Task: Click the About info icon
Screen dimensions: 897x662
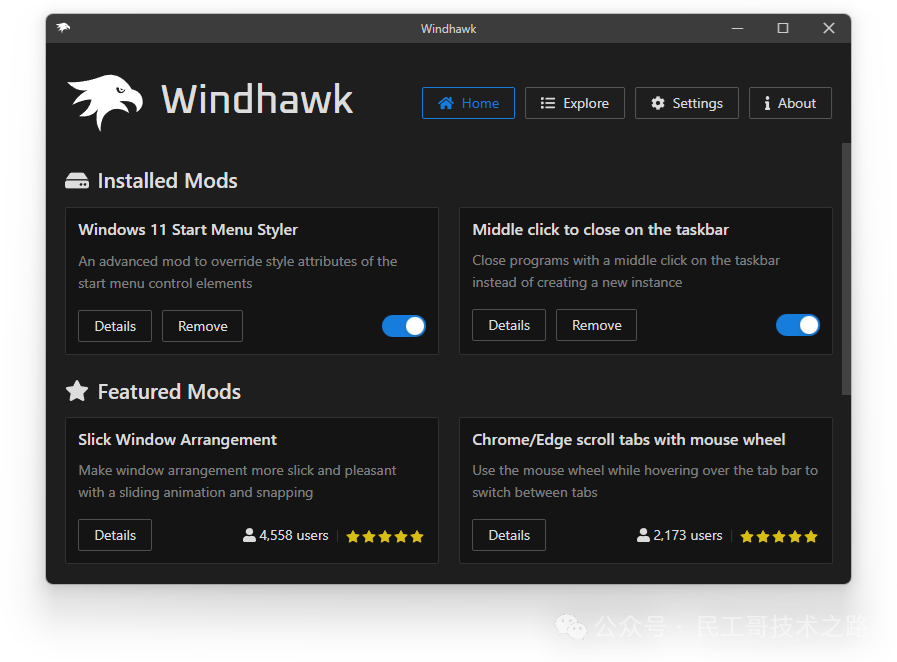Action: point(768,103)
